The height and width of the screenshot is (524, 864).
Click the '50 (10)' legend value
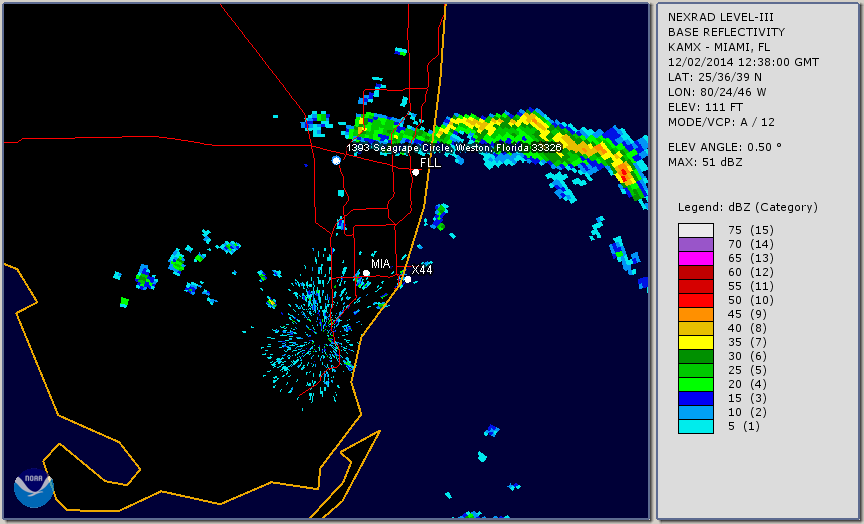coord(750,300)
